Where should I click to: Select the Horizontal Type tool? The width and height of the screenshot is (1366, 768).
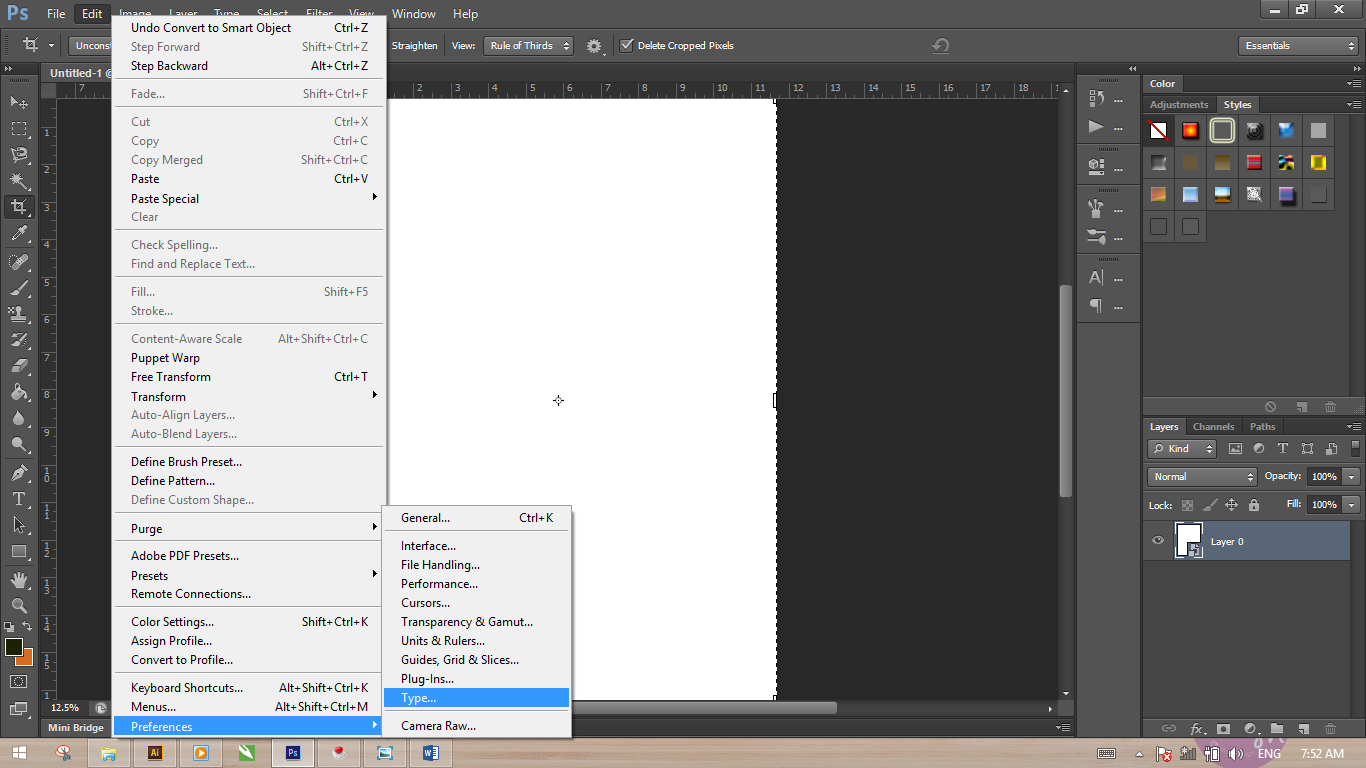pyautogui.click(x=18, y=498)
